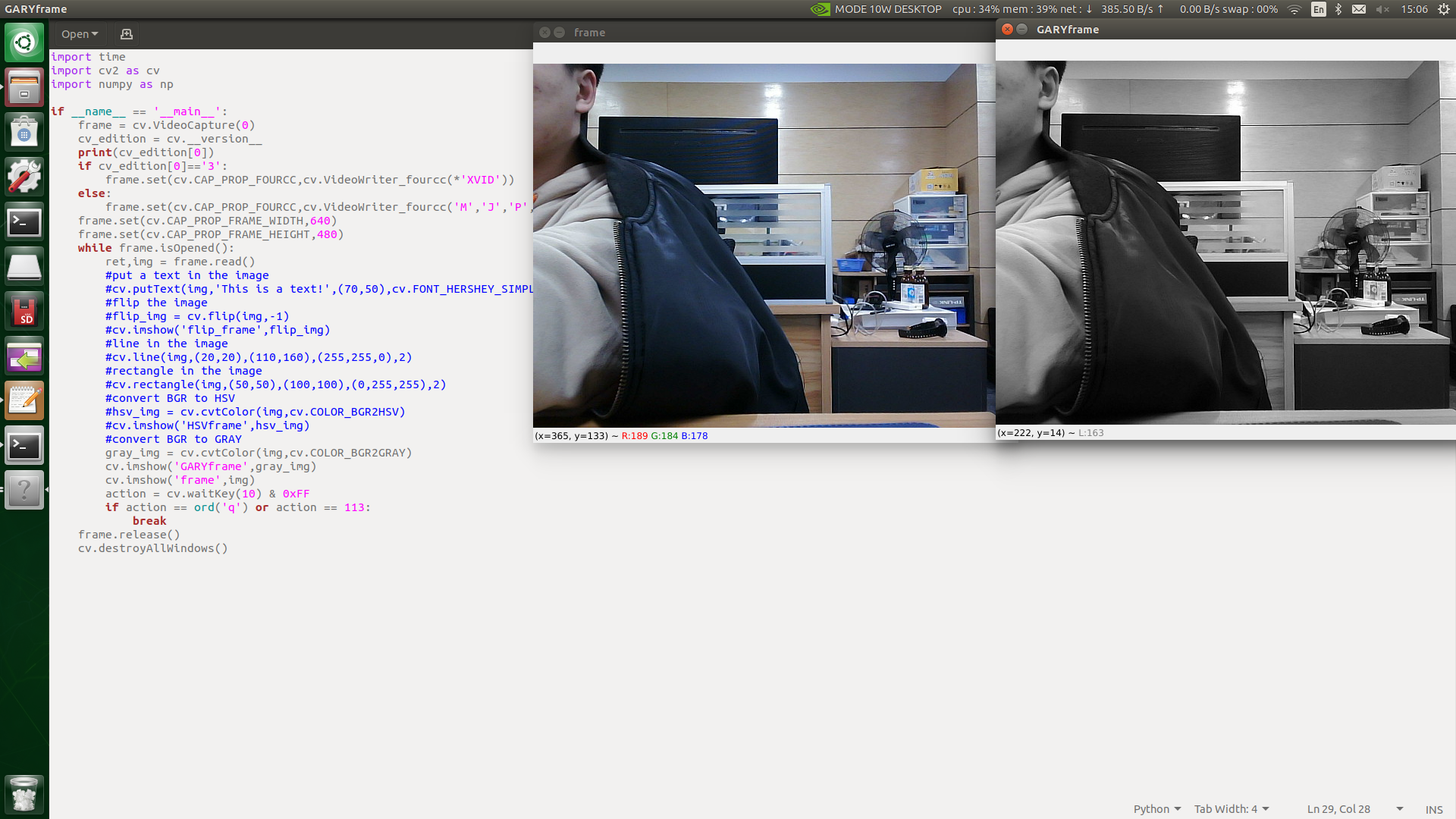Click the 15:06 clock in top panel
Screen dimensions: 1456x819
point(1414,9)
